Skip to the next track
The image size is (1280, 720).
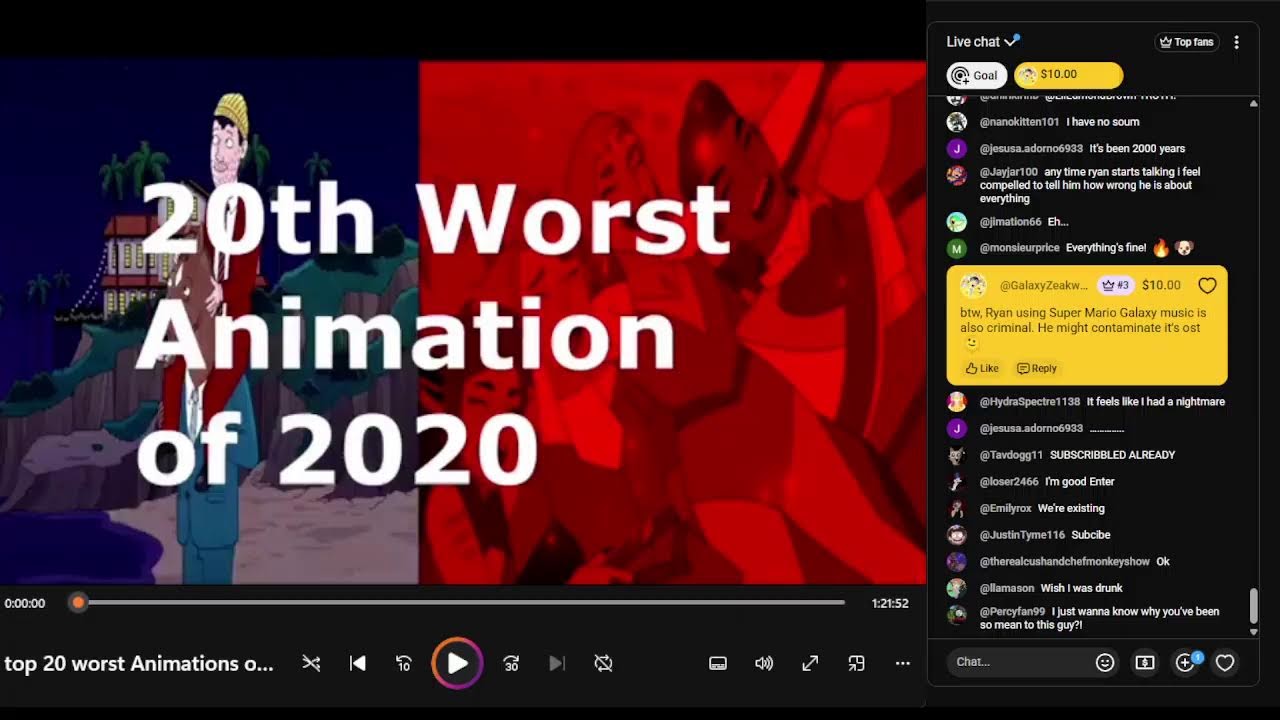point(557,663)
